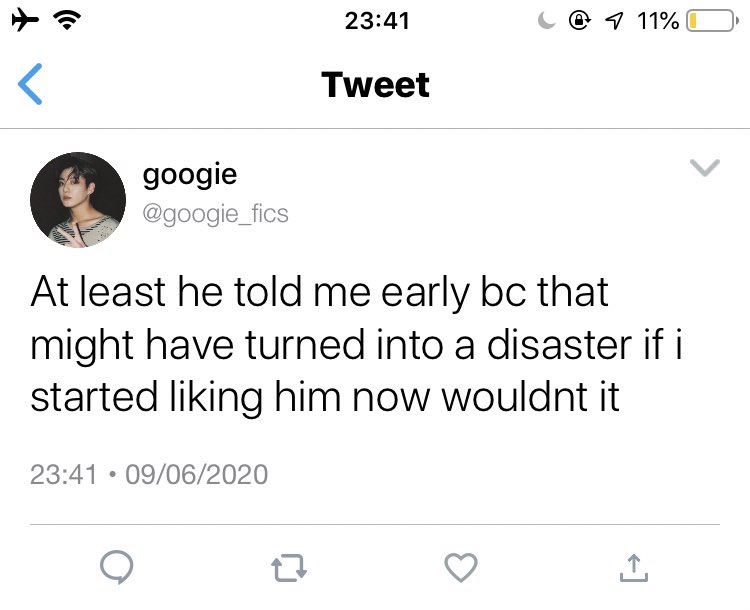Viewport: 750px width, 610px height.
Task: Tap the 23:41 tweet timestamp
Action: pos(64,475)
